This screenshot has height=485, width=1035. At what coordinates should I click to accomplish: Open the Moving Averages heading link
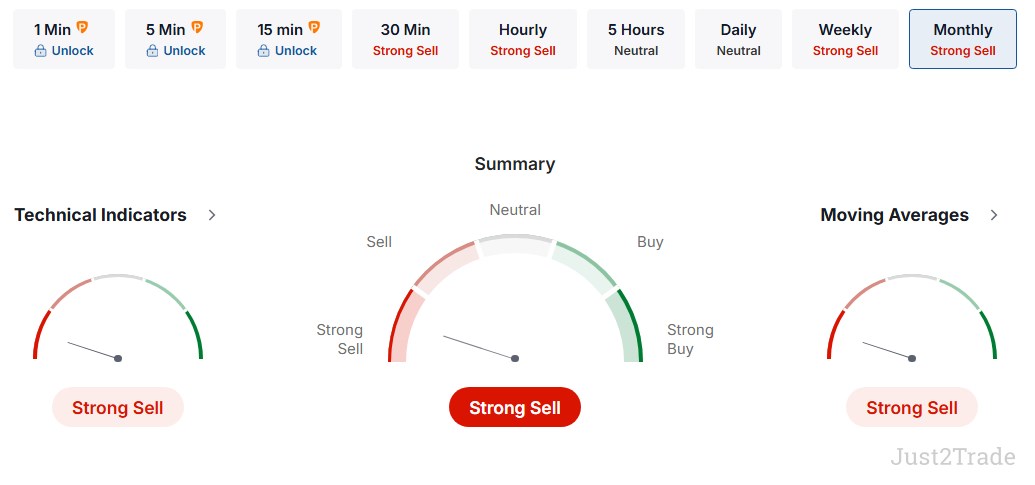click(x=894, y=215)
